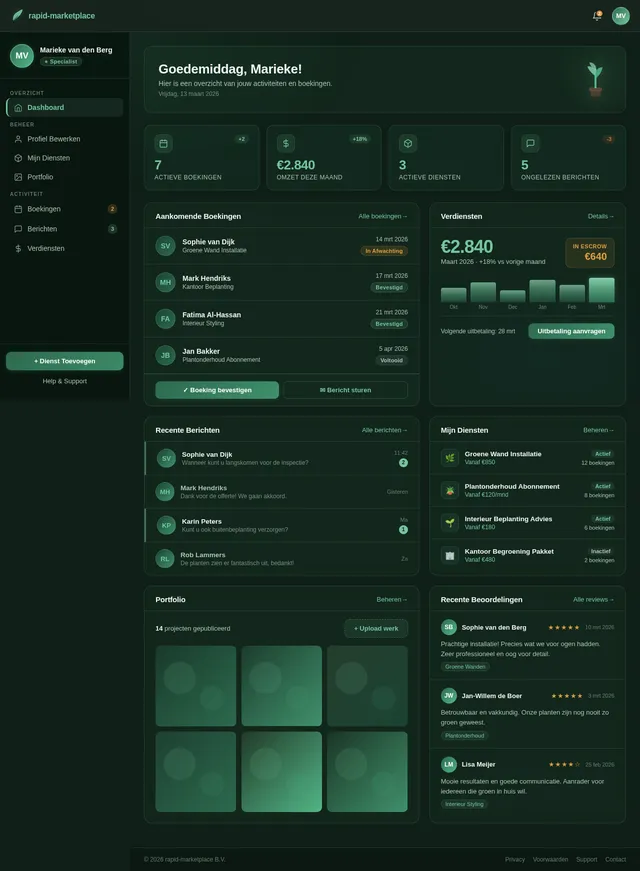Click Boeking bevestigen button
This screenshot has width=640, height=871.
click(217, 390)
